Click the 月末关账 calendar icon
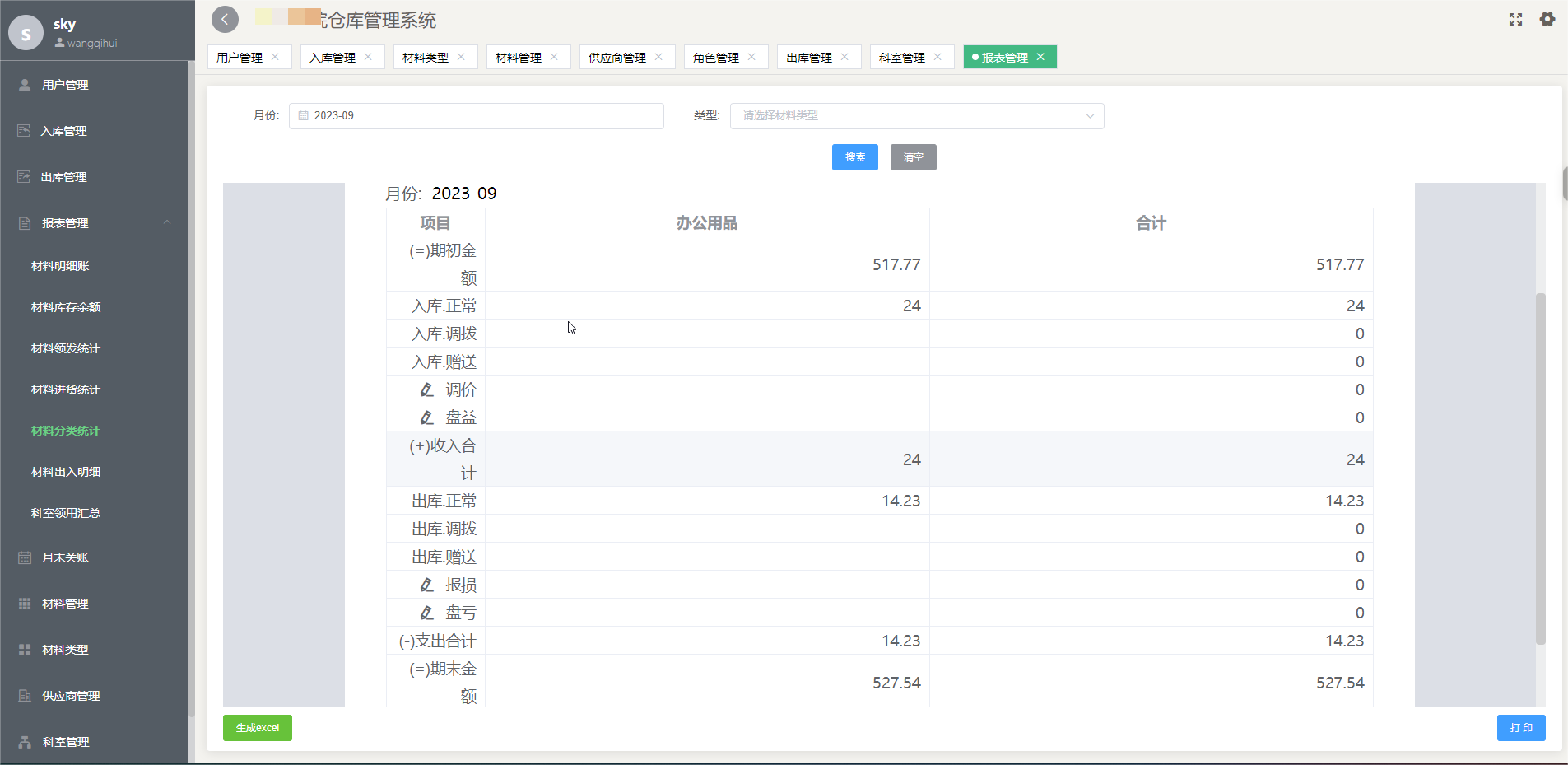Screen dimensions: 1568x765 click(25, 557)
